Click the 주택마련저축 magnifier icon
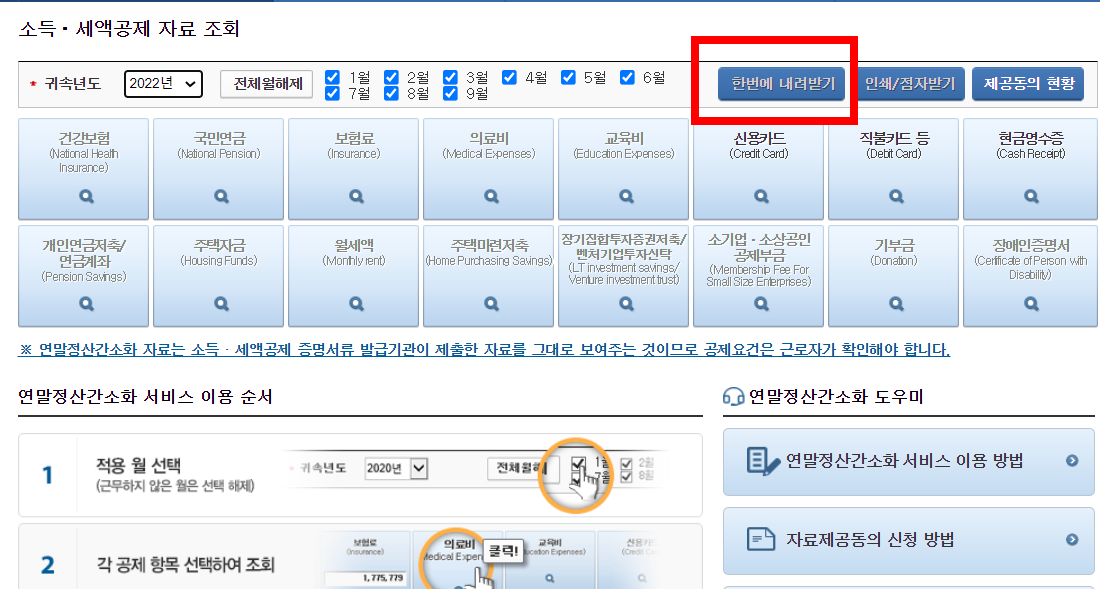Image resolution: width=1100 pixels, height=589 pixels. coord(492,304)
